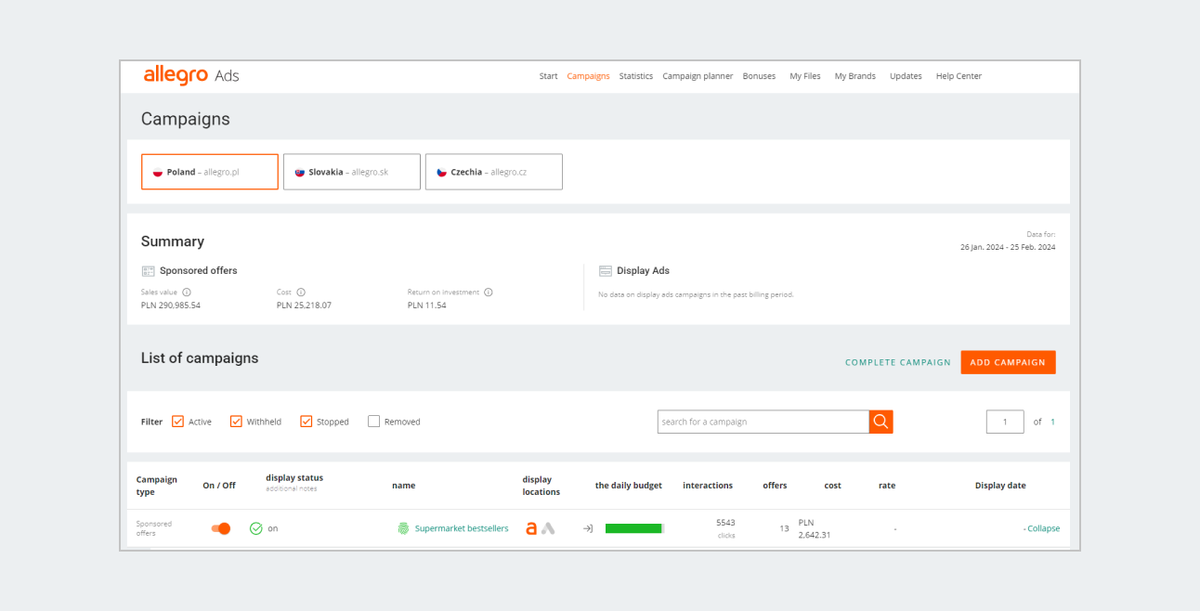Toggle the Stopped filter checkbox
The width and height of the screenshot is (1200, 611).
point(306,421)
